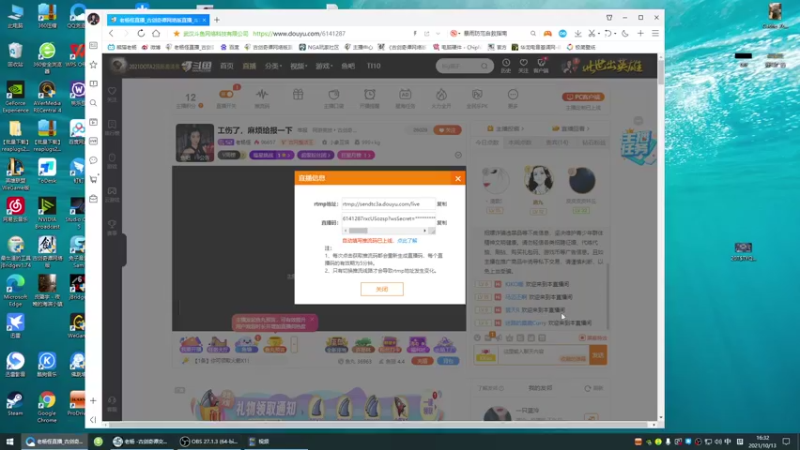800x450 pixels.
Task: Collapse the browser sidebar arrow
Action: (x=93, y=419)
